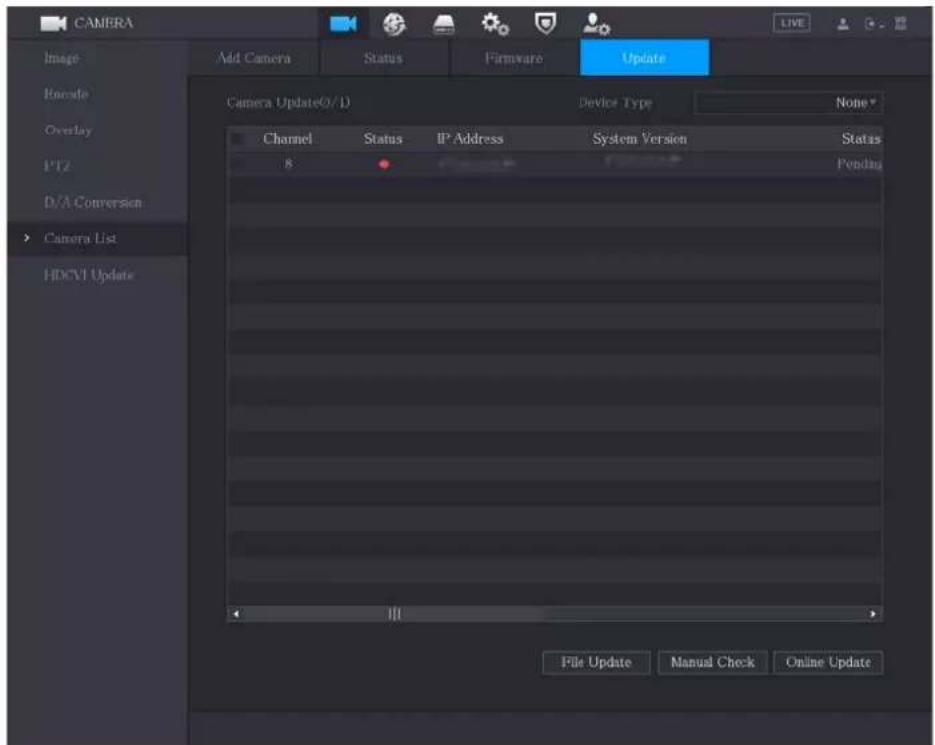Screen dimensions: 935x745
Task: Open the Security shield icon
Action: (x=545, y=24)
